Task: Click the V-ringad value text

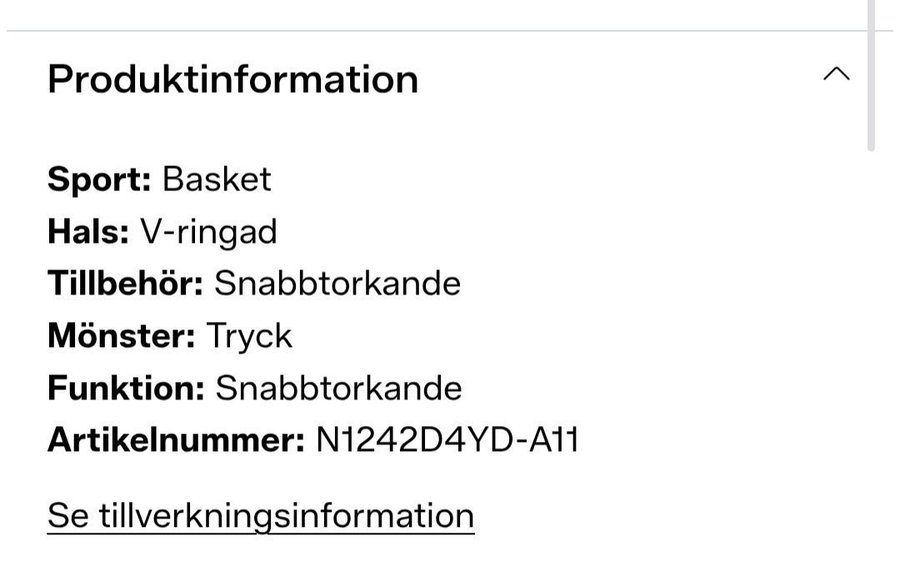Action: click(x=208, y=232)
